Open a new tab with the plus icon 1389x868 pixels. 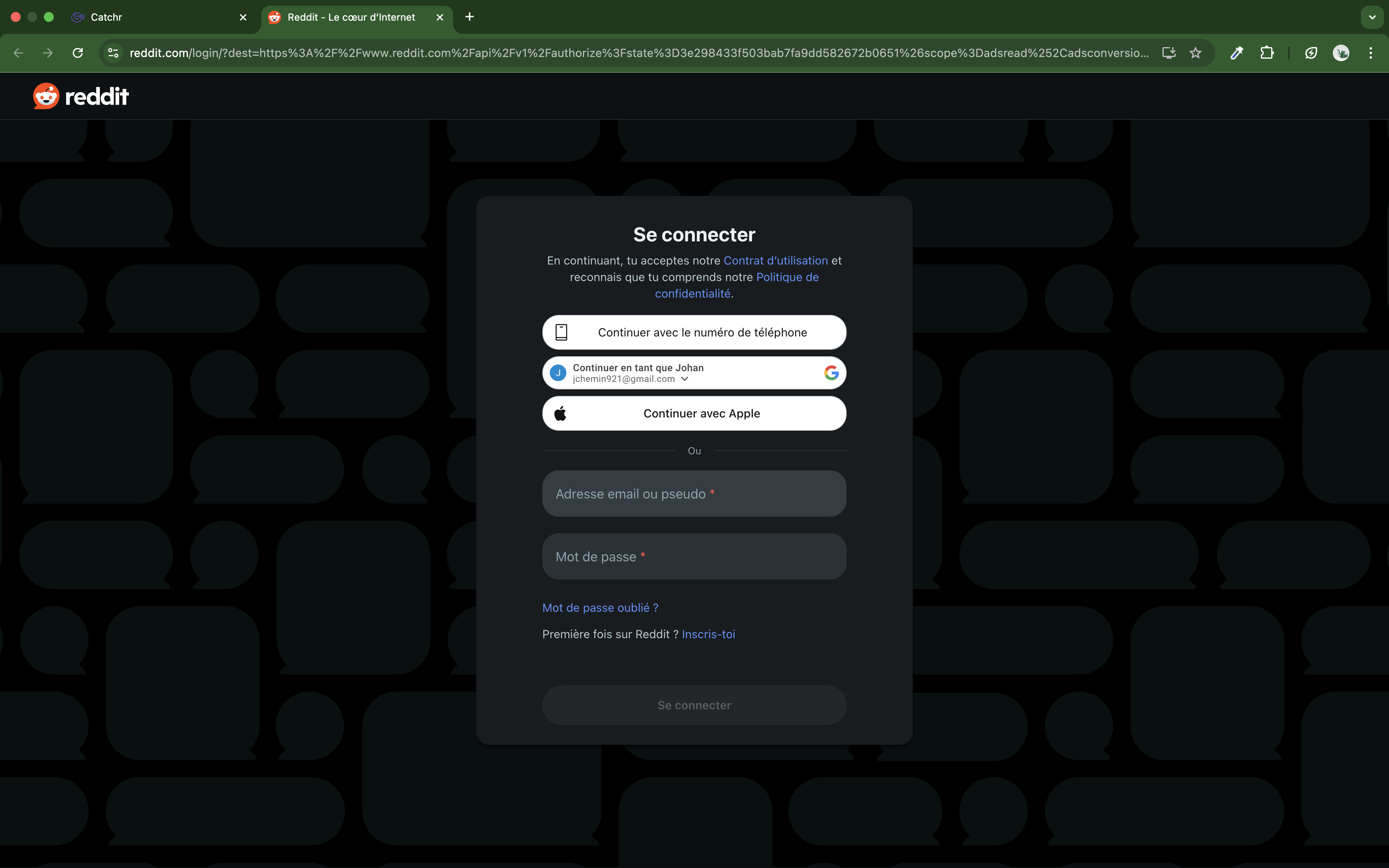coord(470,17)
